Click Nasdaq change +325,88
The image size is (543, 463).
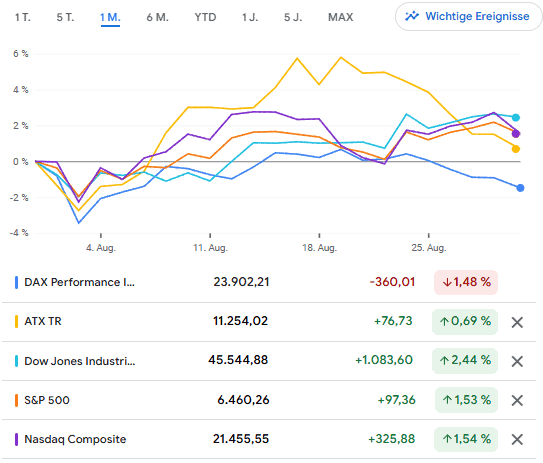[x=392, y=439]
